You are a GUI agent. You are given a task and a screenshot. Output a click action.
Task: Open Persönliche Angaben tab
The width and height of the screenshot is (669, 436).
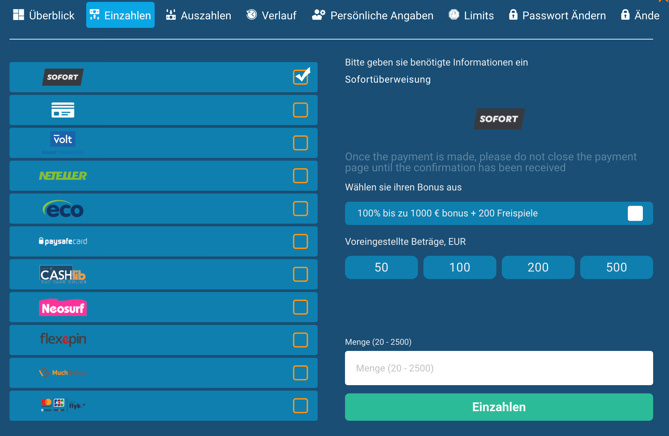(372, 15)
